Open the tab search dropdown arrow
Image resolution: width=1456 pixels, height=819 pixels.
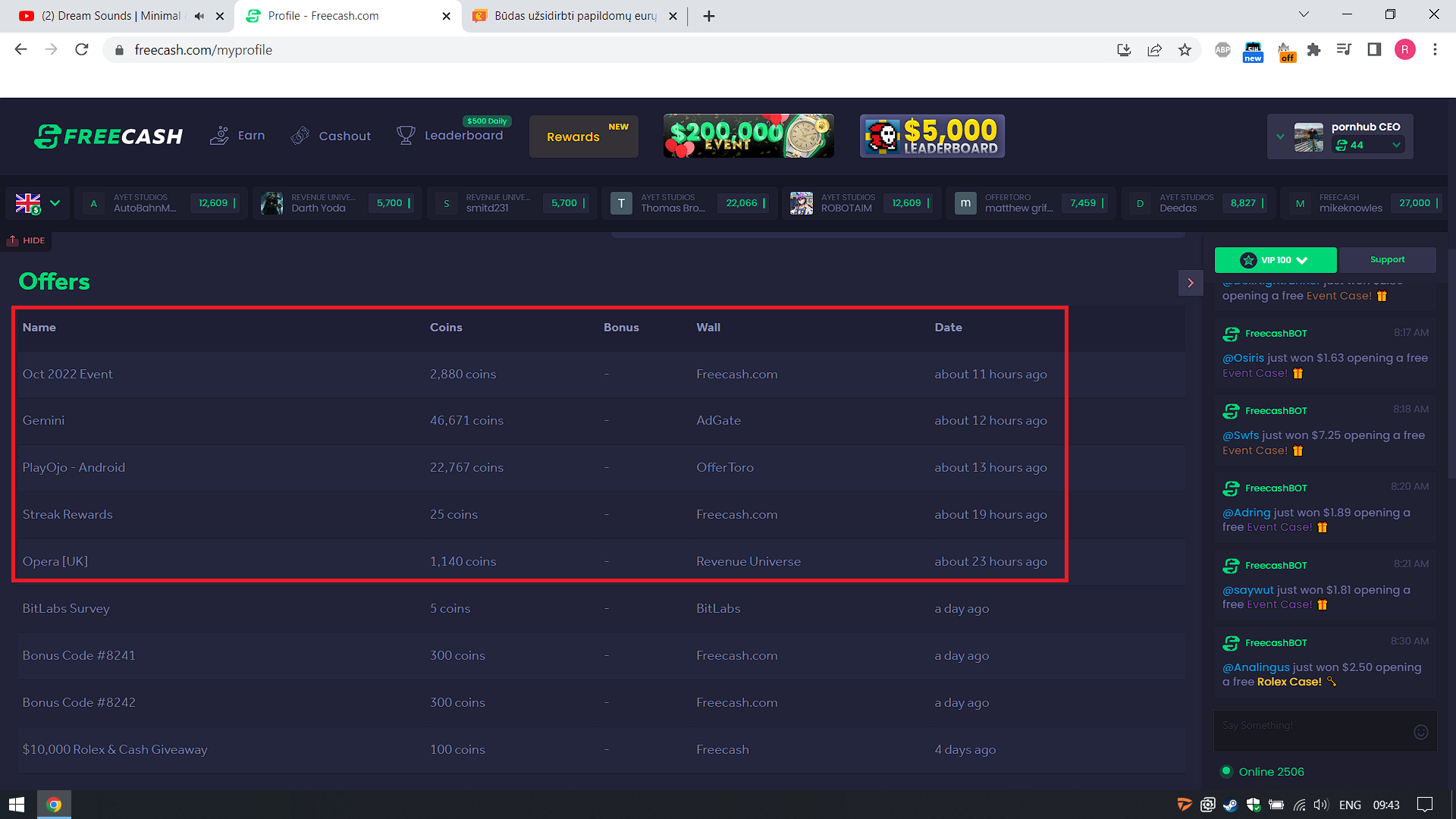coord(1304,14)
